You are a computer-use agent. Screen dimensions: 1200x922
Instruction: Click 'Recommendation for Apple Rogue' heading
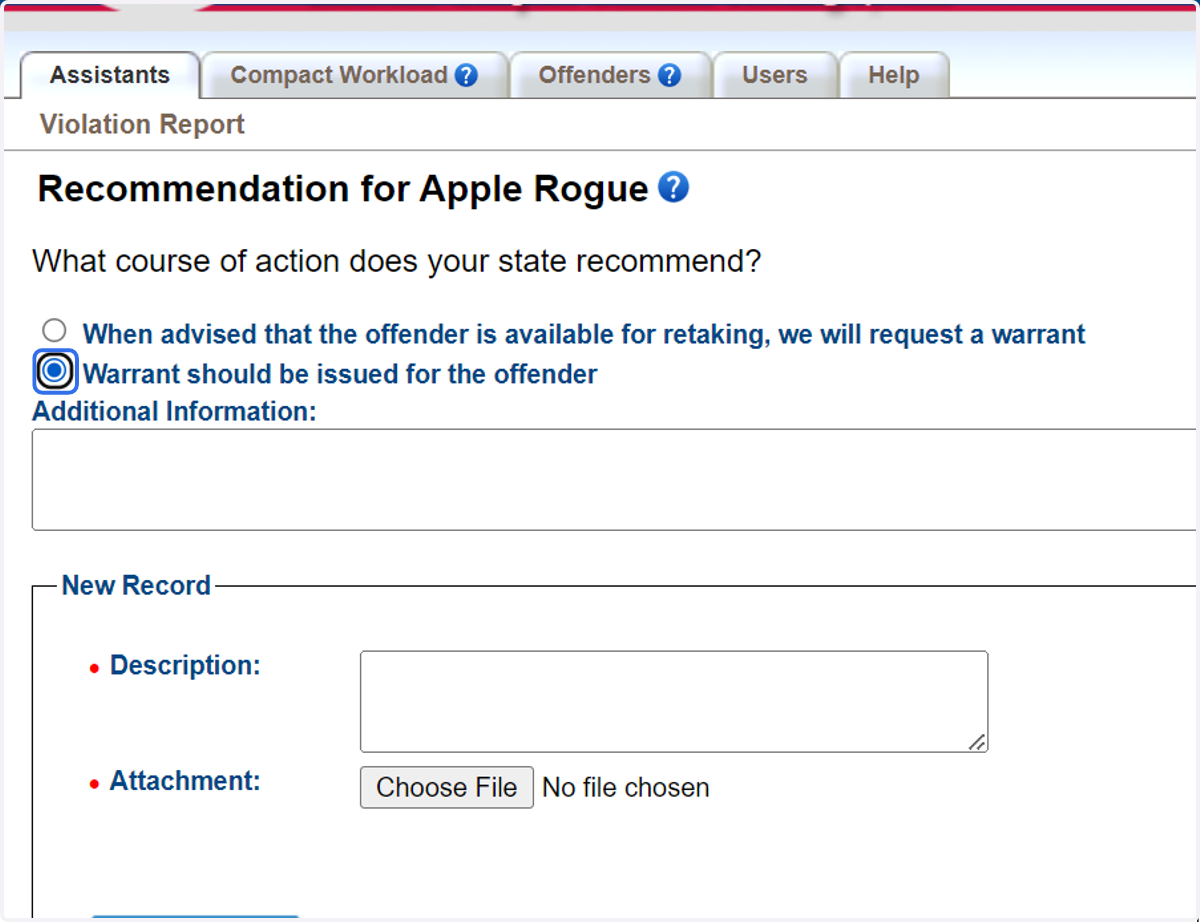(343, 189)
